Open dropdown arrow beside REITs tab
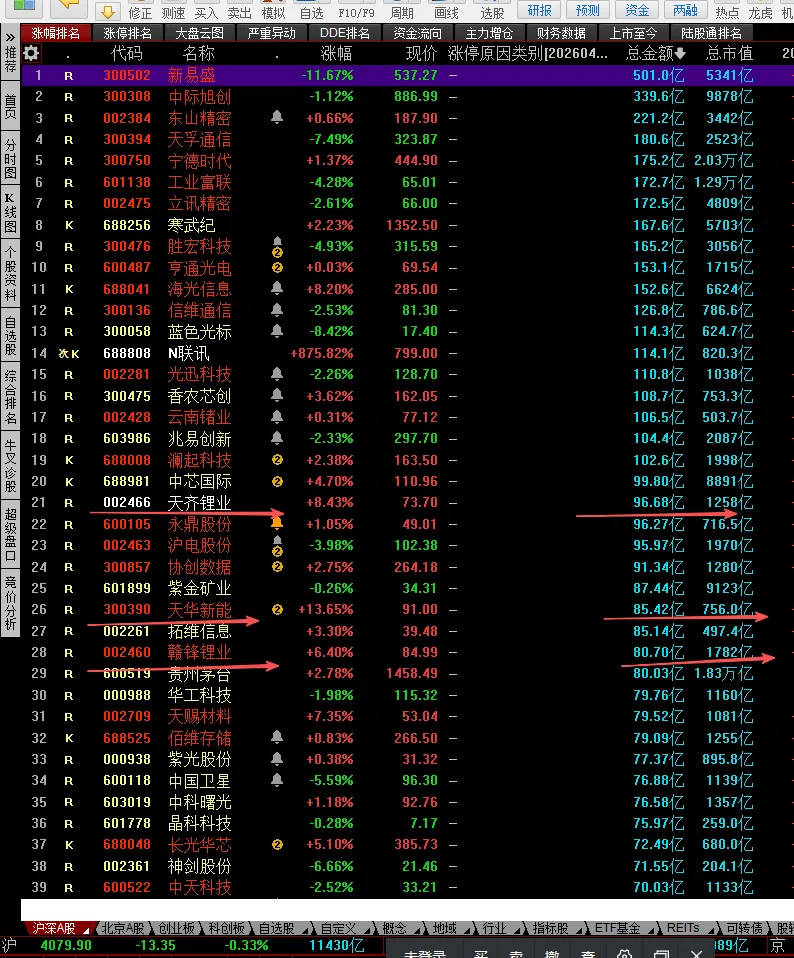 [711, 930]
